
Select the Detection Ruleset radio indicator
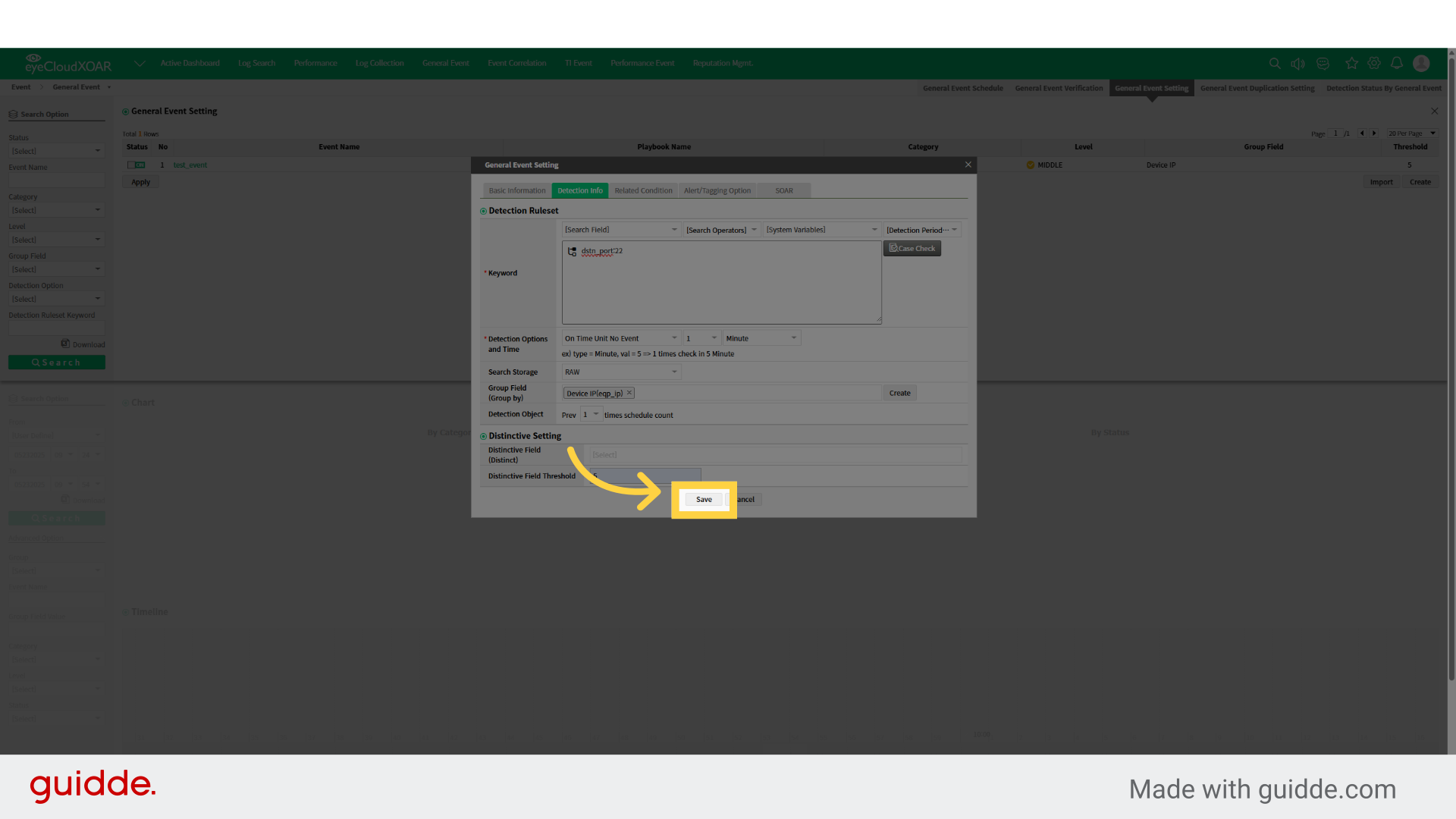[483, 210]
